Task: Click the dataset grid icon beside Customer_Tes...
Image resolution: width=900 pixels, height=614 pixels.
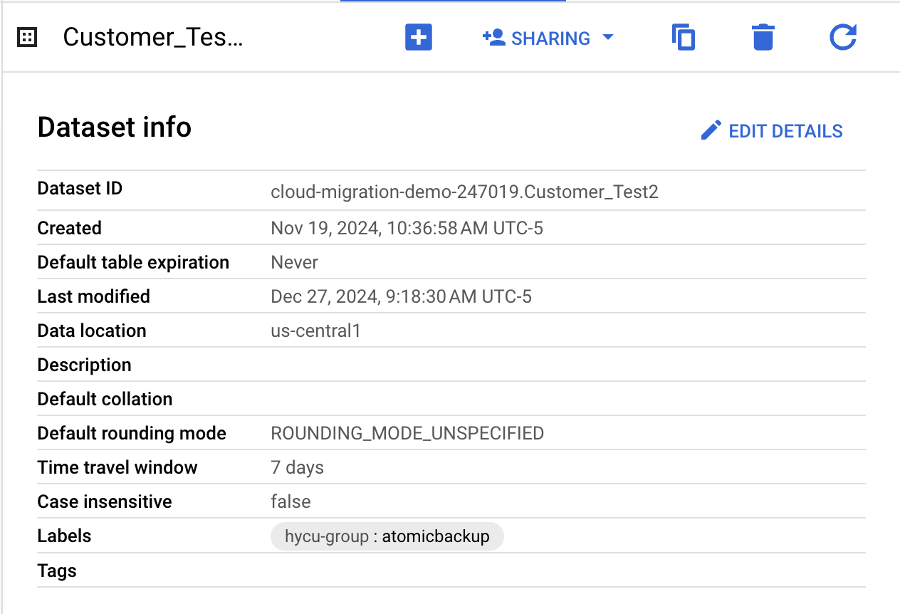Action: [28, 38]
